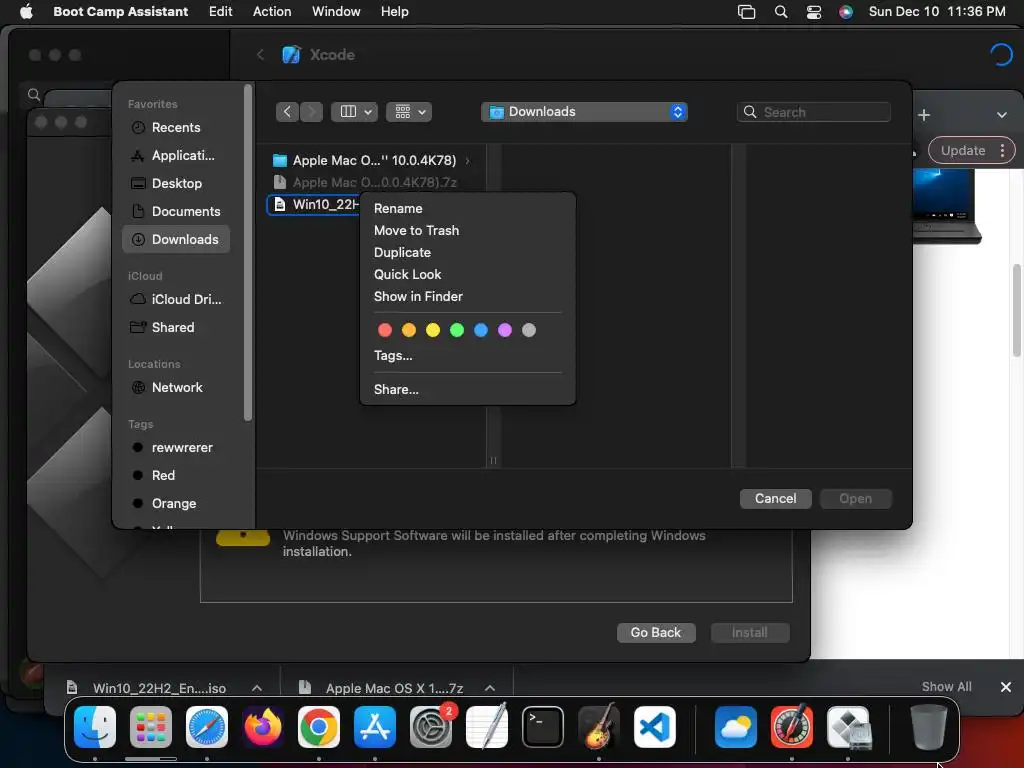Open Finder from the Dock
Viewport: 1024px width, 768px height.
tap(95, 726)
